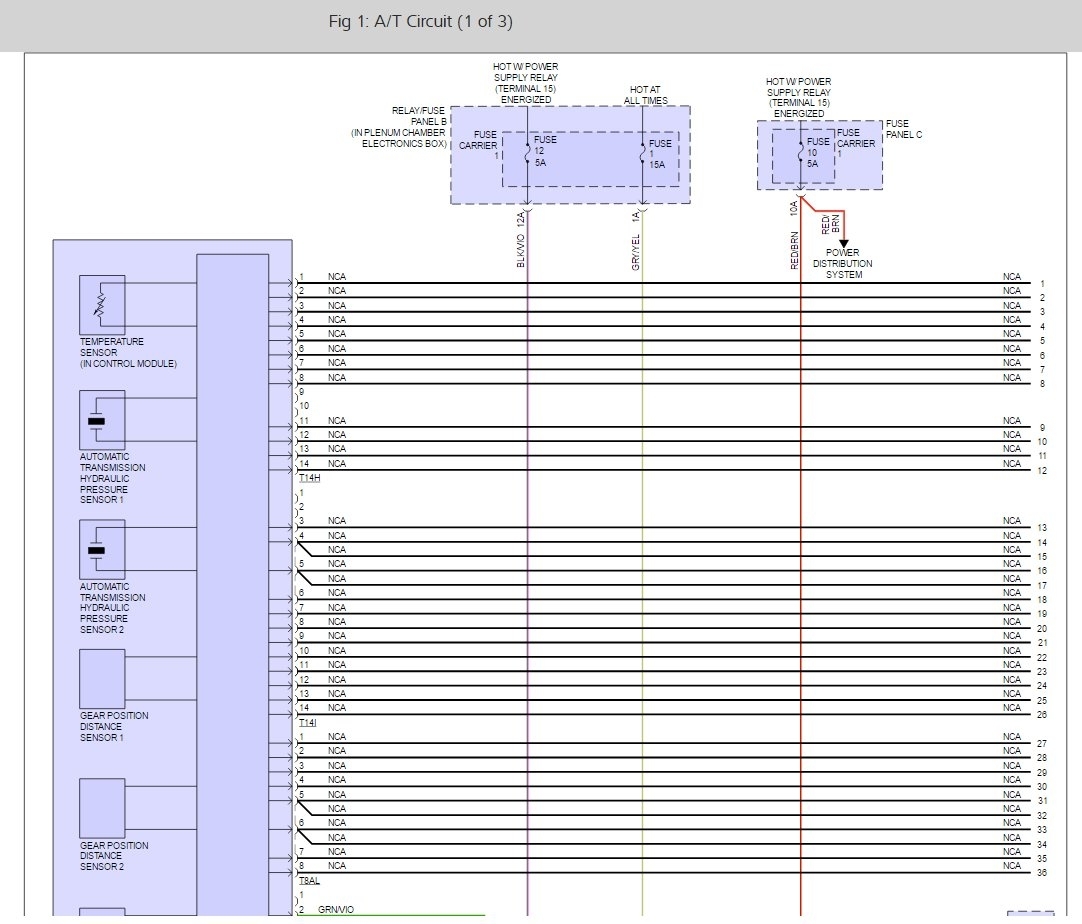Click the green GRN/VIO wire label
Image resolution: width=1082 pixels, height=924 pixels.
pyautogui.click(x=335, y=909)
